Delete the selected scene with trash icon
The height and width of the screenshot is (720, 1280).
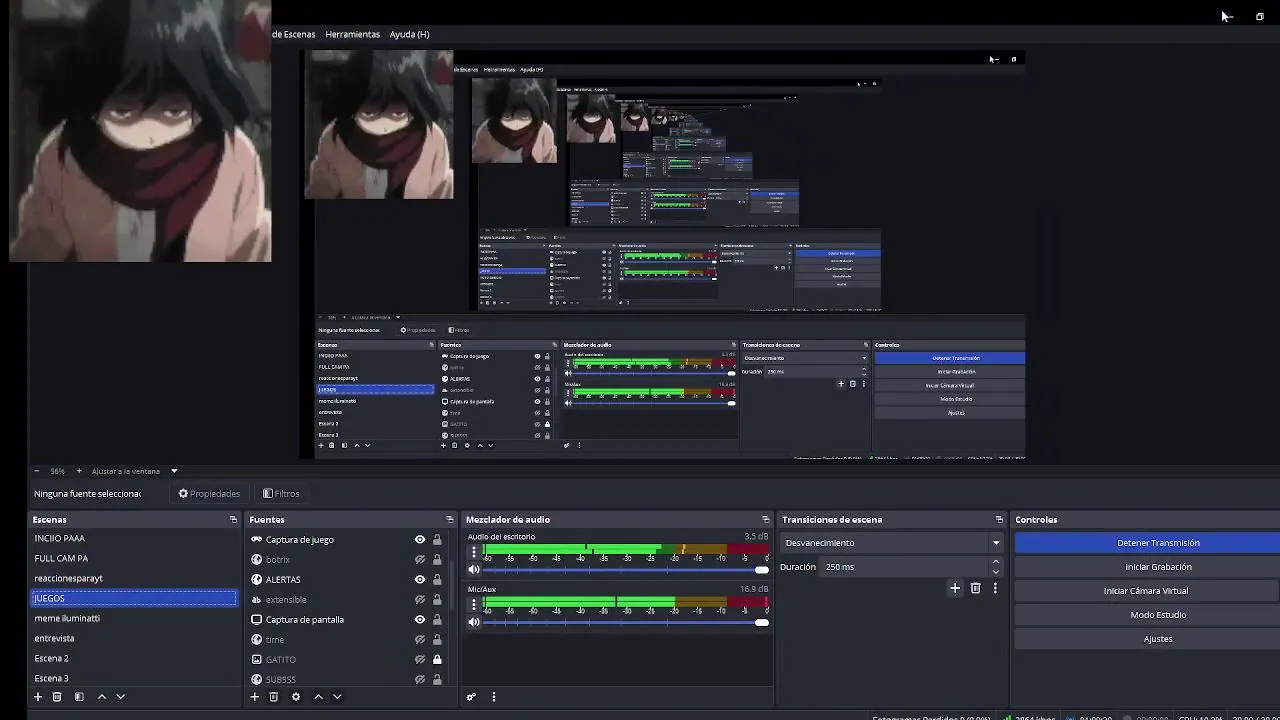[x=57, y=697]
